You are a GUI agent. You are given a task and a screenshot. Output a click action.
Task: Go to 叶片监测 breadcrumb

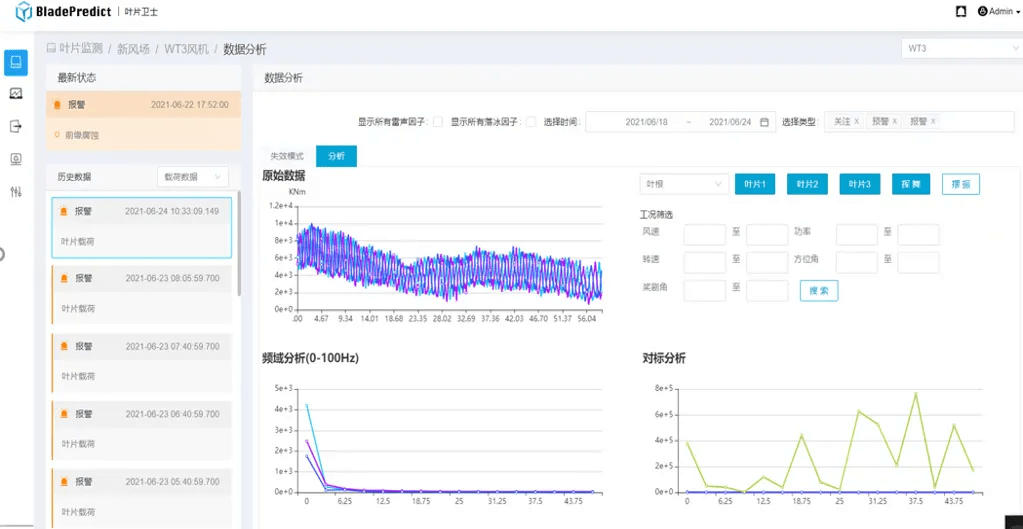click(x=82, y=49)
